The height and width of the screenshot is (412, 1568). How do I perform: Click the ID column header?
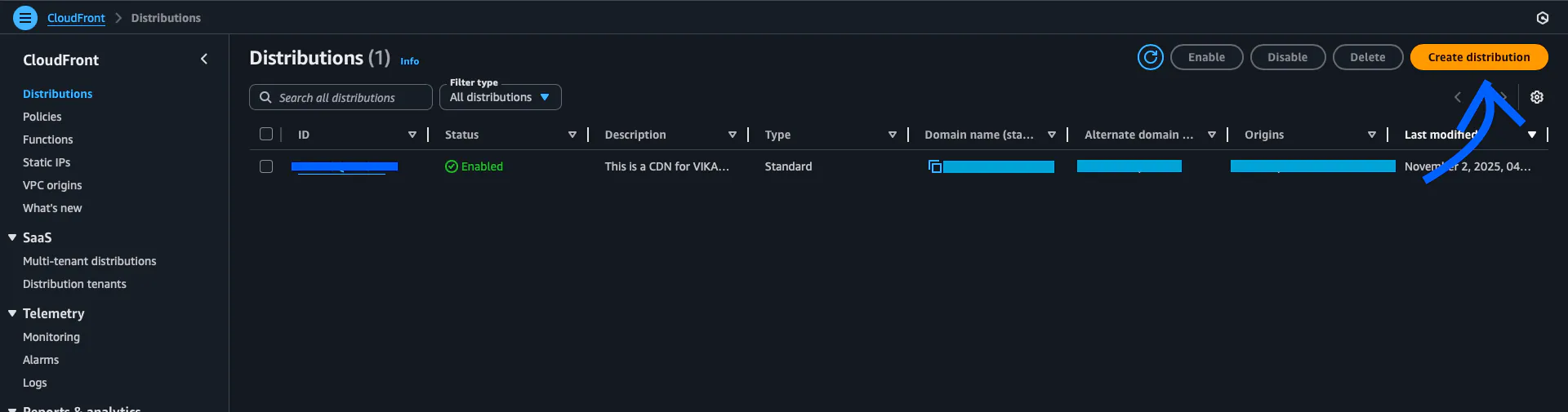point(304,135)
